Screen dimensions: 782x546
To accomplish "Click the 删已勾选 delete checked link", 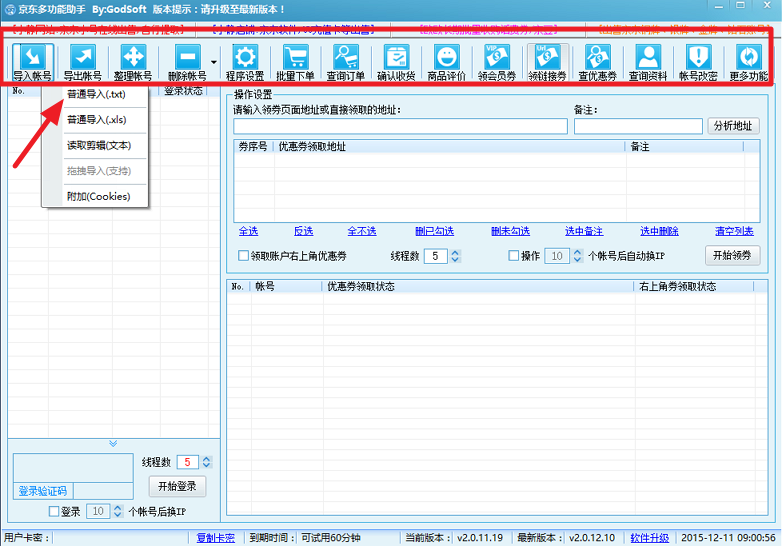I will 434,231.
